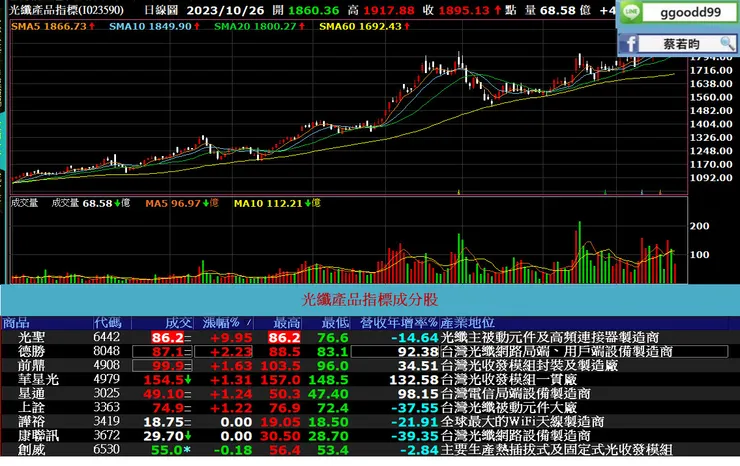Click stock code 4908
This screenshot has height=466, width=740.
(107, 365)
